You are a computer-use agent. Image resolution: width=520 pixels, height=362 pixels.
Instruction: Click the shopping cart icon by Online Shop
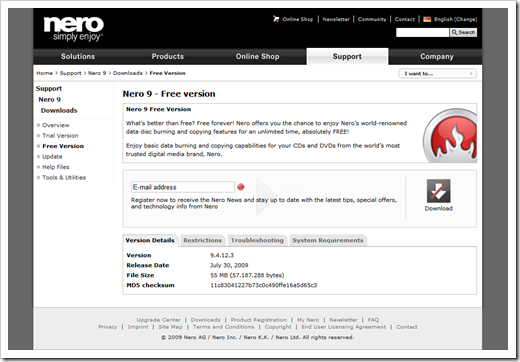click(276, 19)
